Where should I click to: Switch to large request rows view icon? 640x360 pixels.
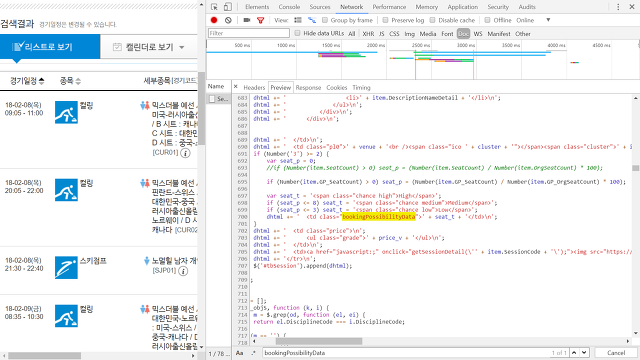click(x=298, y=20)
